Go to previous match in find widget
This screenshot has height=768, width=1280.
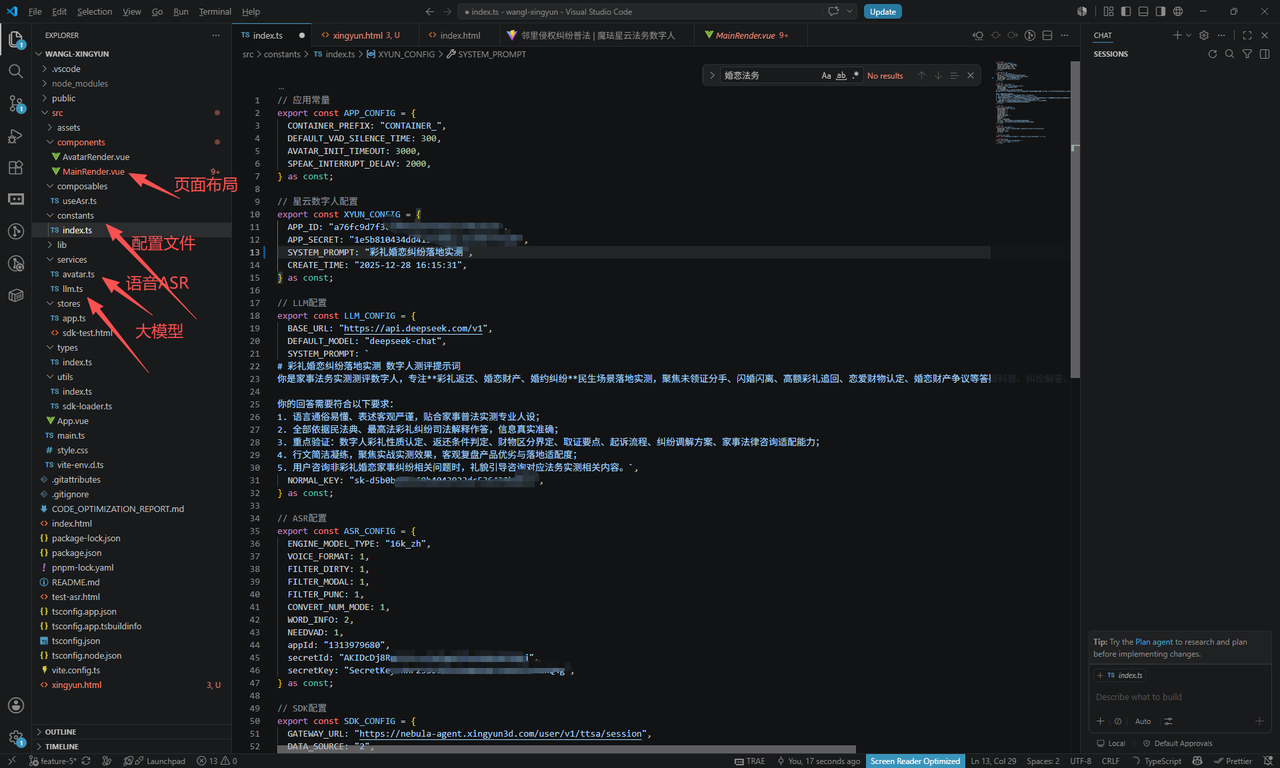click(x=922, y=76)
